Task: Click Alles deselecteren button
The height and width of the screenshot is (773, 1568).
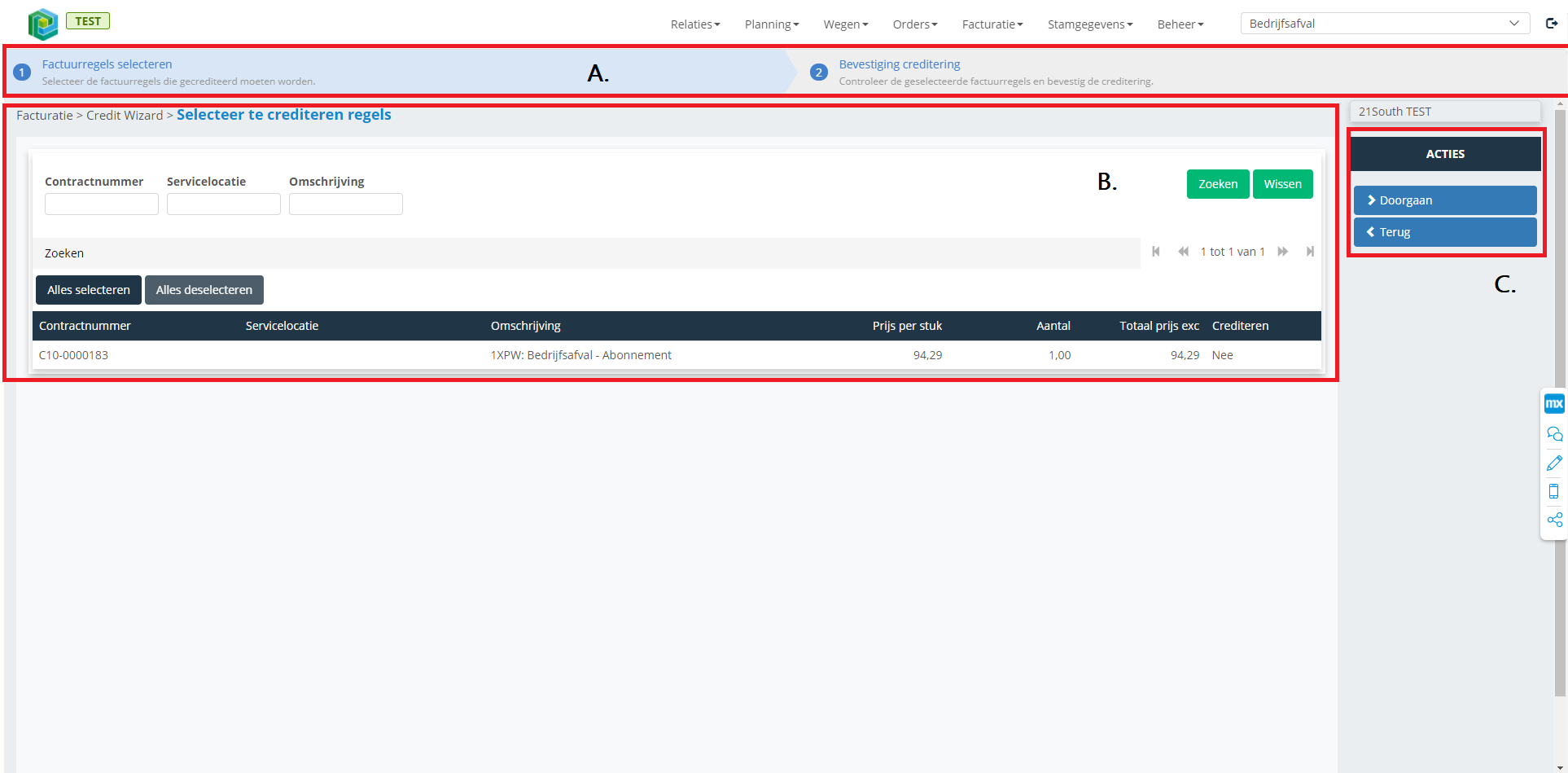Action: tap(204, 290)
